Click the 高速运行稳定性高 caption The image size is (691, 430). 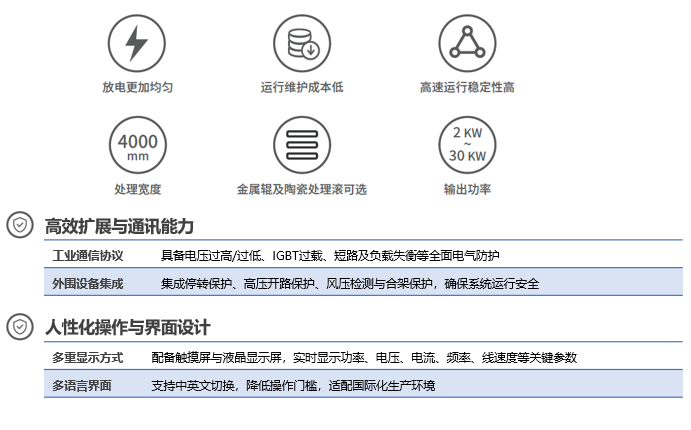click(467, 87)
